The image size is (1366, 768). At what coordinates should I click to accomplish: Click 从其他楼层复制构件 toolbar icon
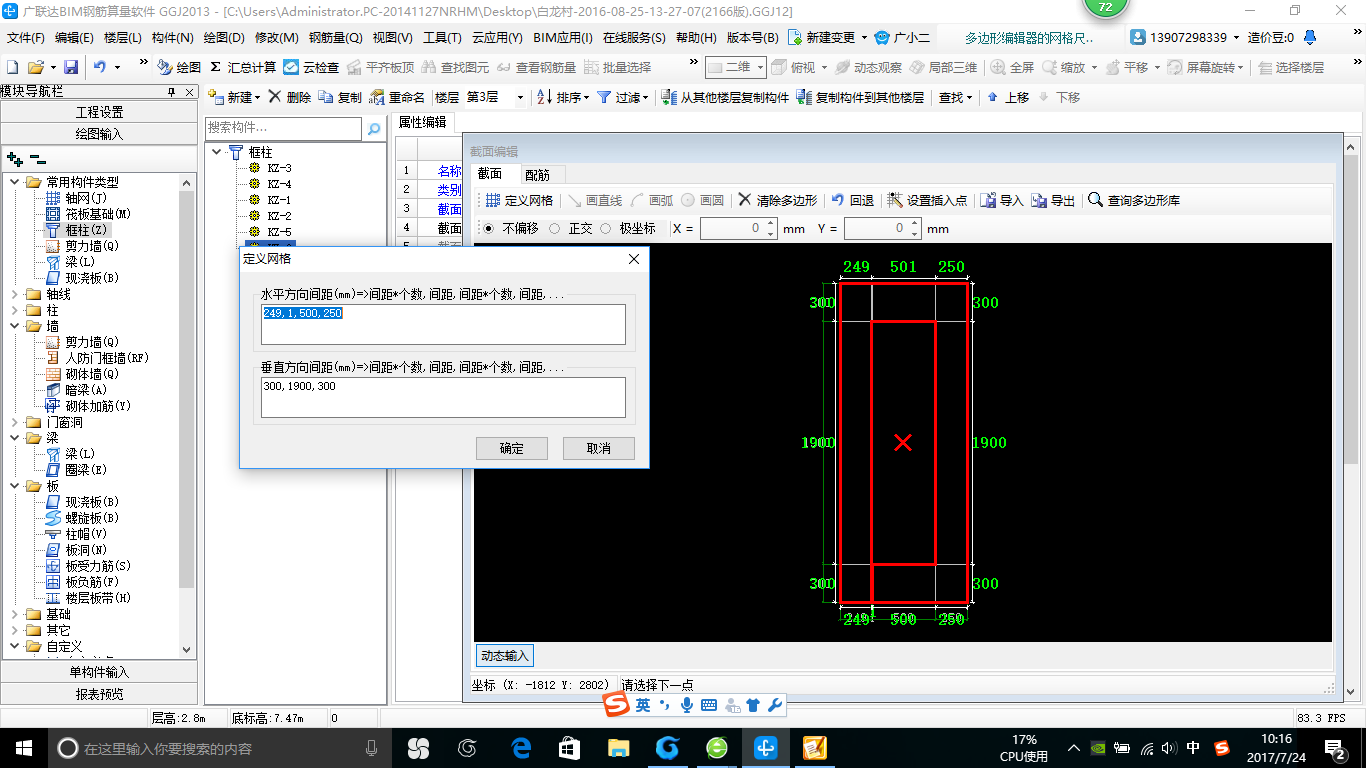click(671, 97)
